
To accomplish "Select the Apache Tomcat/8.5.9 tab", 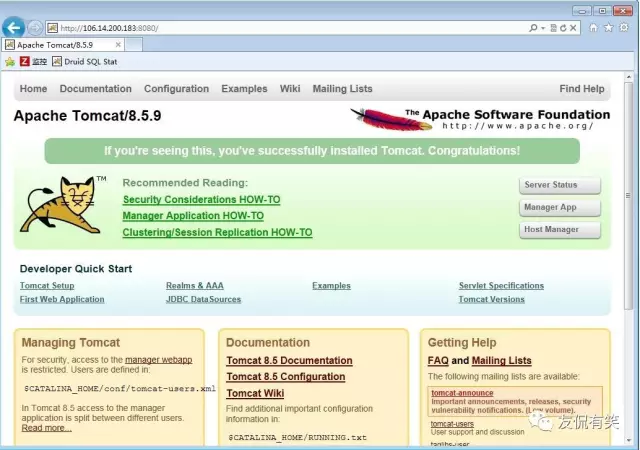I will point(63,45).
